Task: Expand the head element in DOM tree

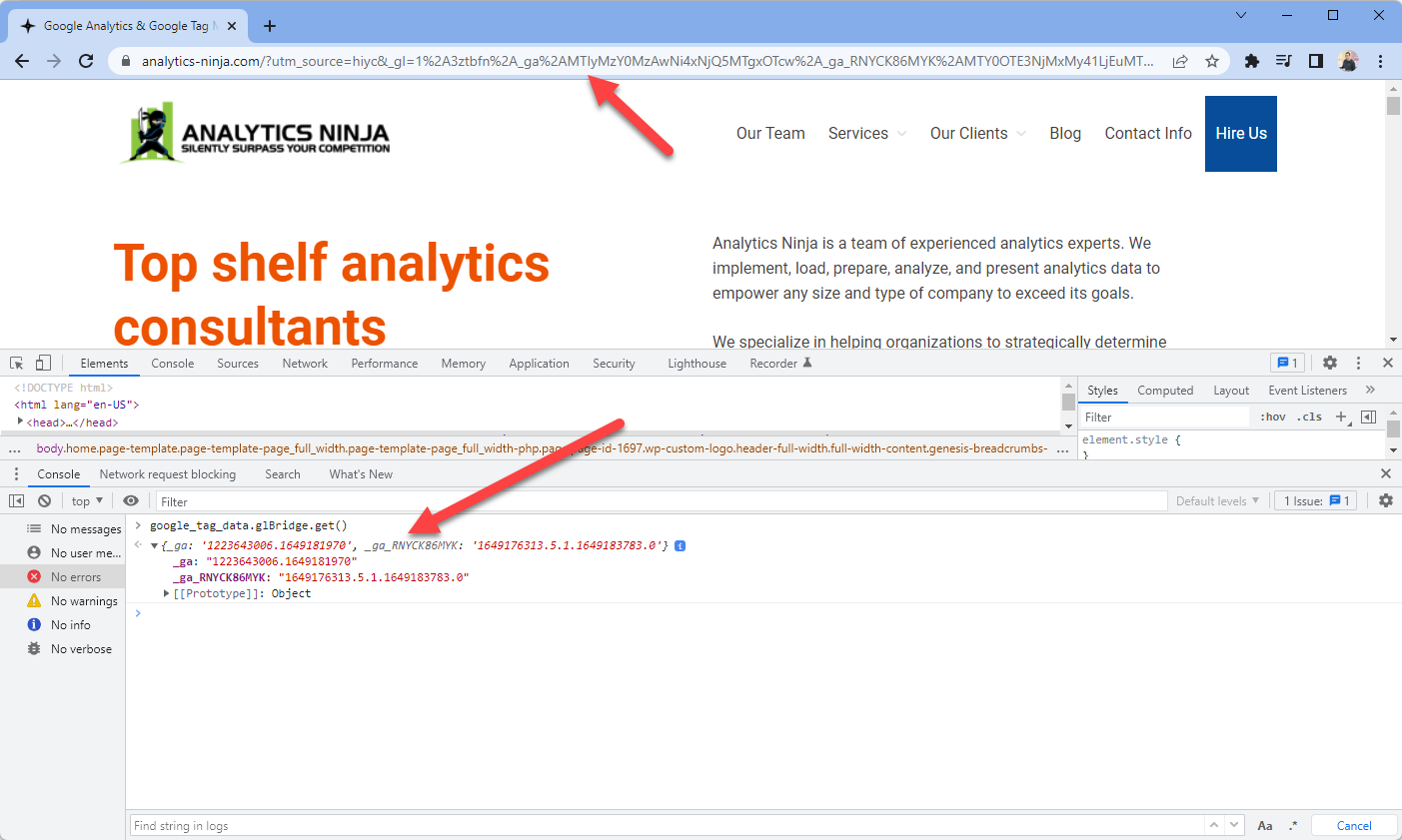Action: pos(20,422)
